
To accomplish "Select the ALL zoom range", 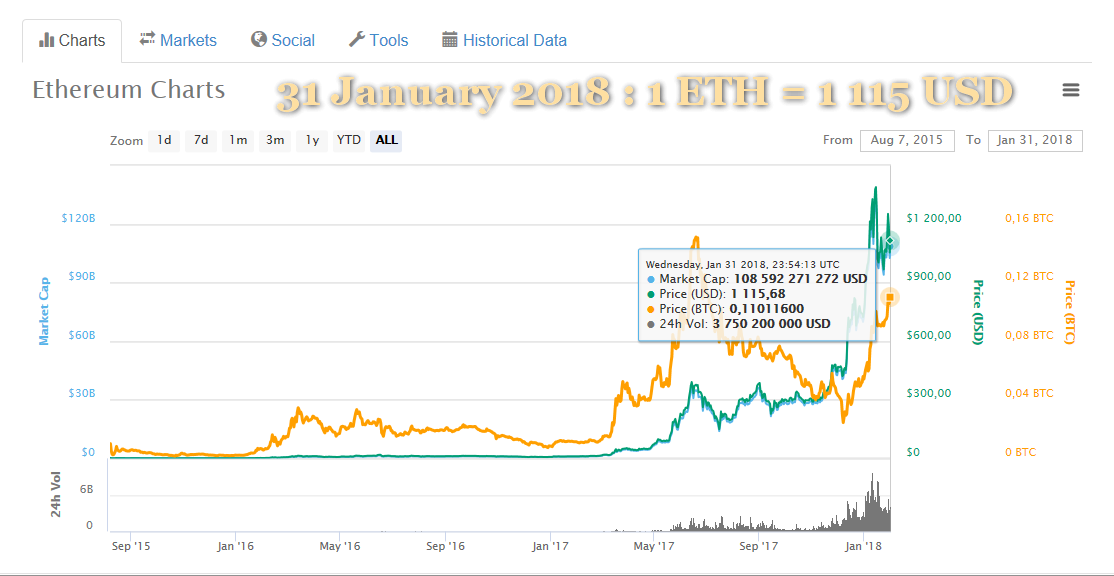I will tap(386, 141).
